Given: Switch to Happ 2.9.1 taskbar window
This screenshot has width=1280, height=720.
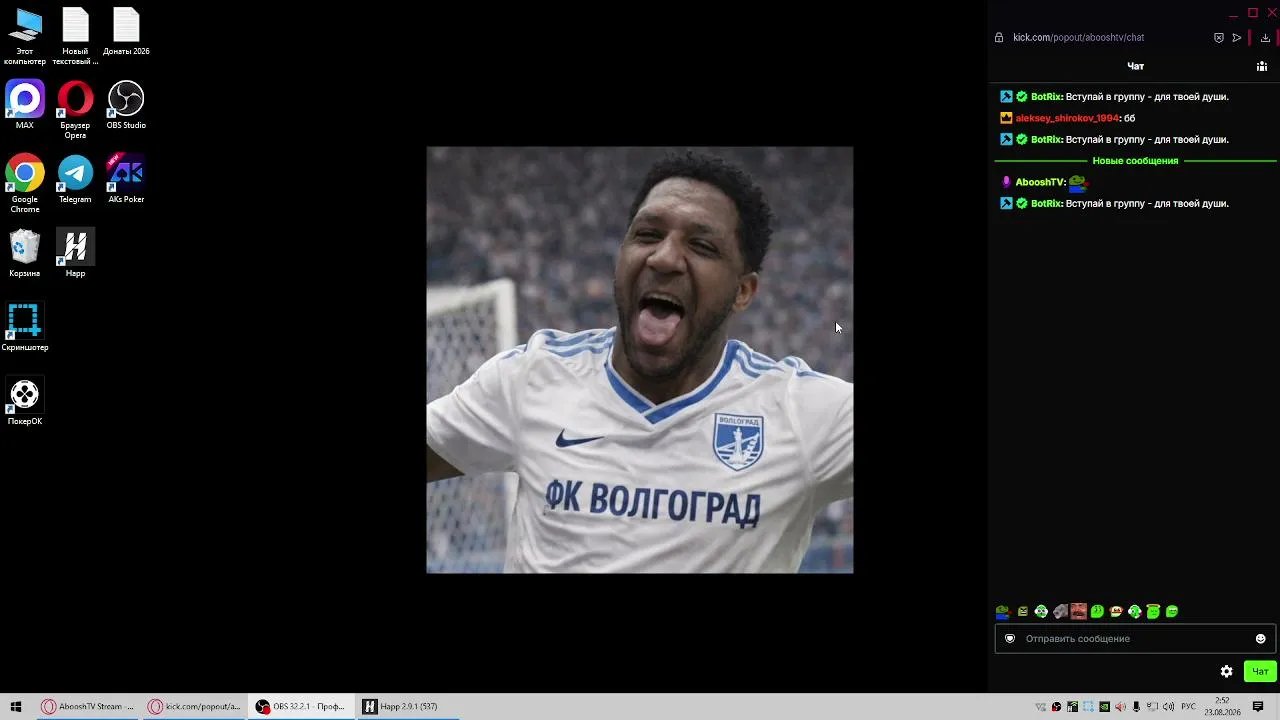Looking at the screenshot, I should tap(409, 707).
